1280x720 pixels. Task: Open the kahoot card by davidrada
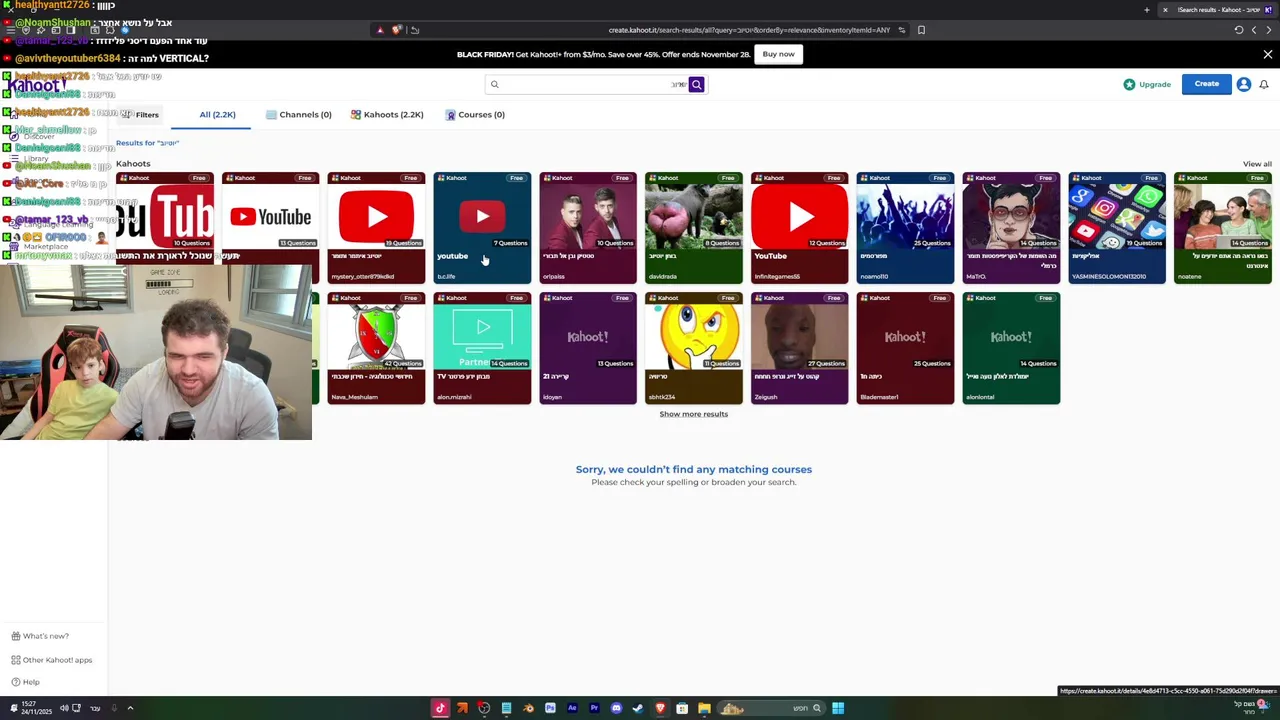pos(694,228)
